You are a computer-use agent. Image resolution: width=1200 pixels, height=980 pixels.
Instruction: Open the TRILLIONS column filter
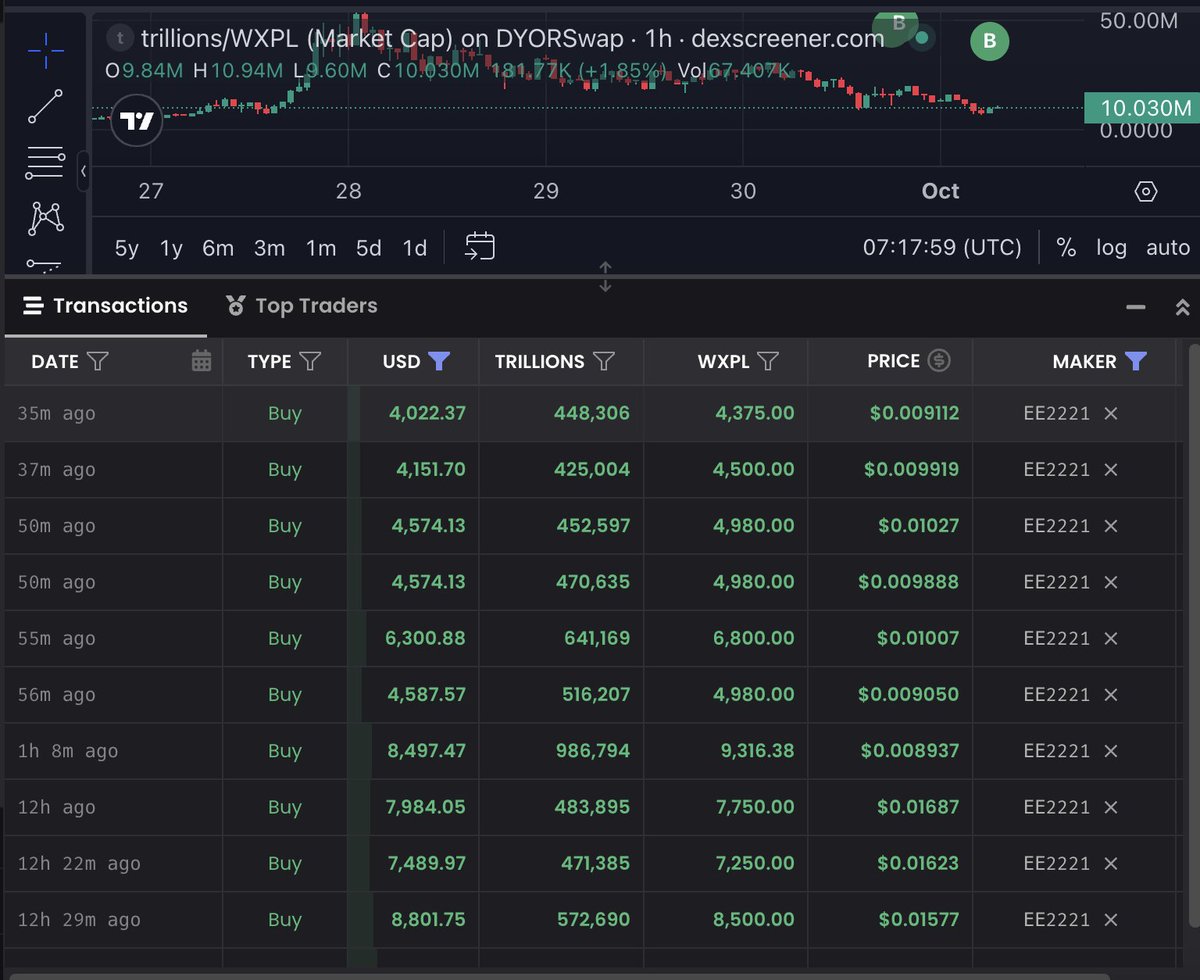603,361
